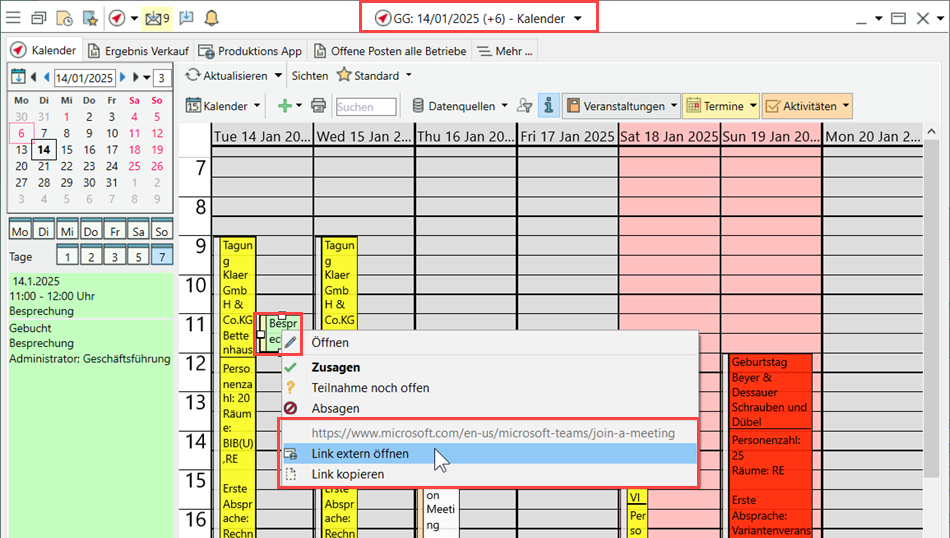Click the filter funnel icon
Screen dimensions: 950x538
[x=523, y=106]
